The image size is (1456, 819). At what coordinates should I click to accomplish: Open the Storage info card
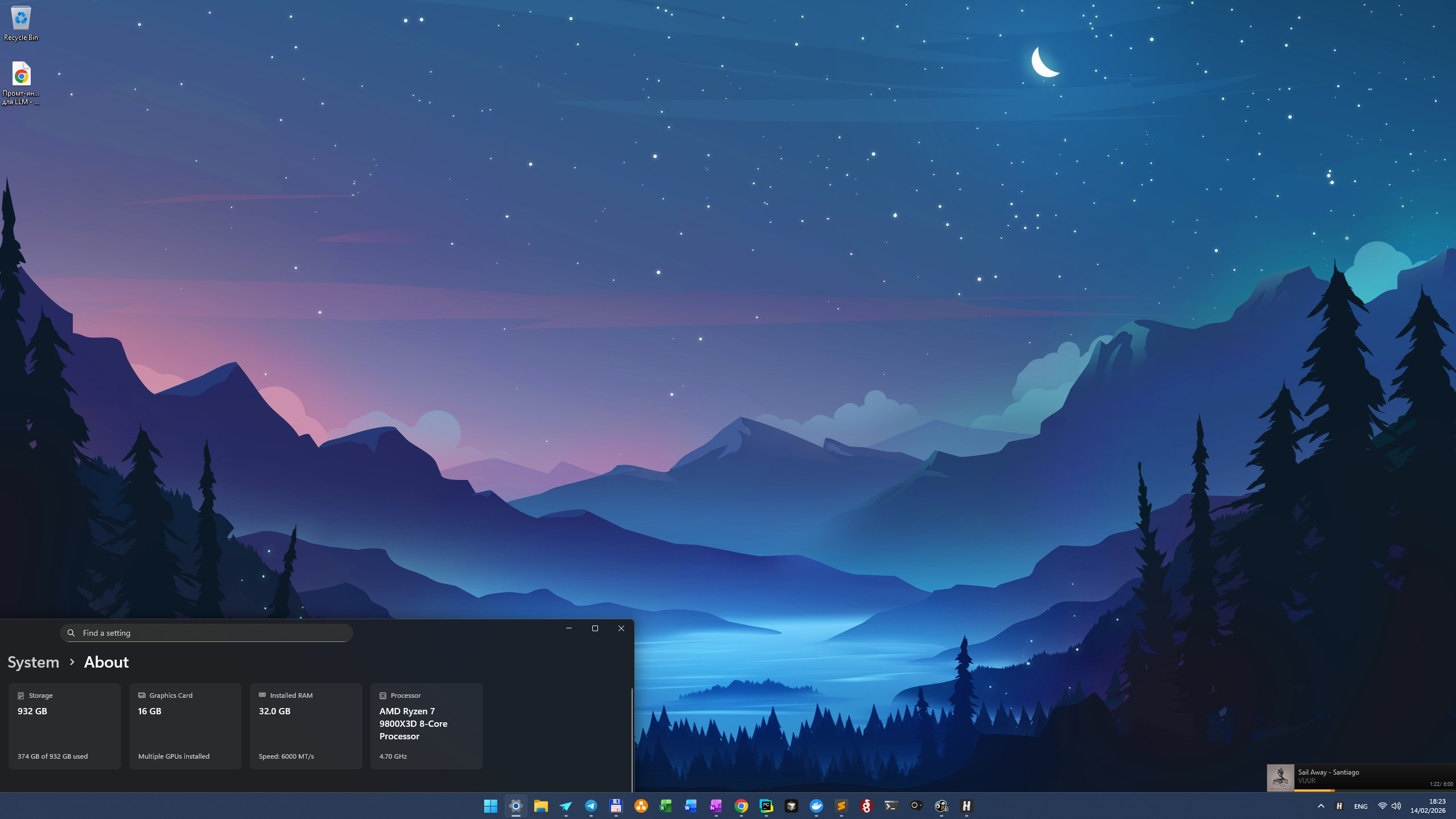(x=64, y=726)
